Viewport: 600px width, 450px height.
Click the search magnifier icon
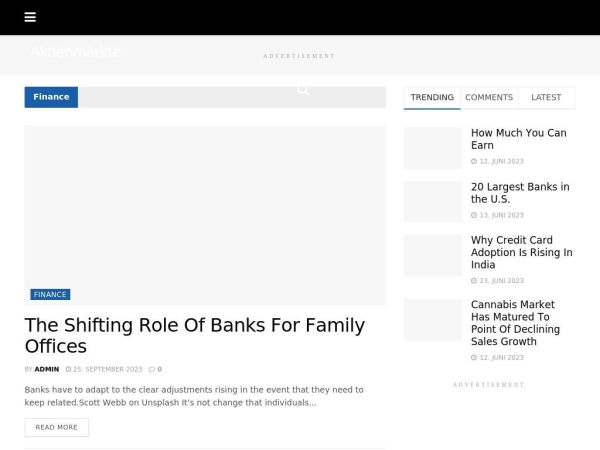pyautogui.click(x=303, y=90)
